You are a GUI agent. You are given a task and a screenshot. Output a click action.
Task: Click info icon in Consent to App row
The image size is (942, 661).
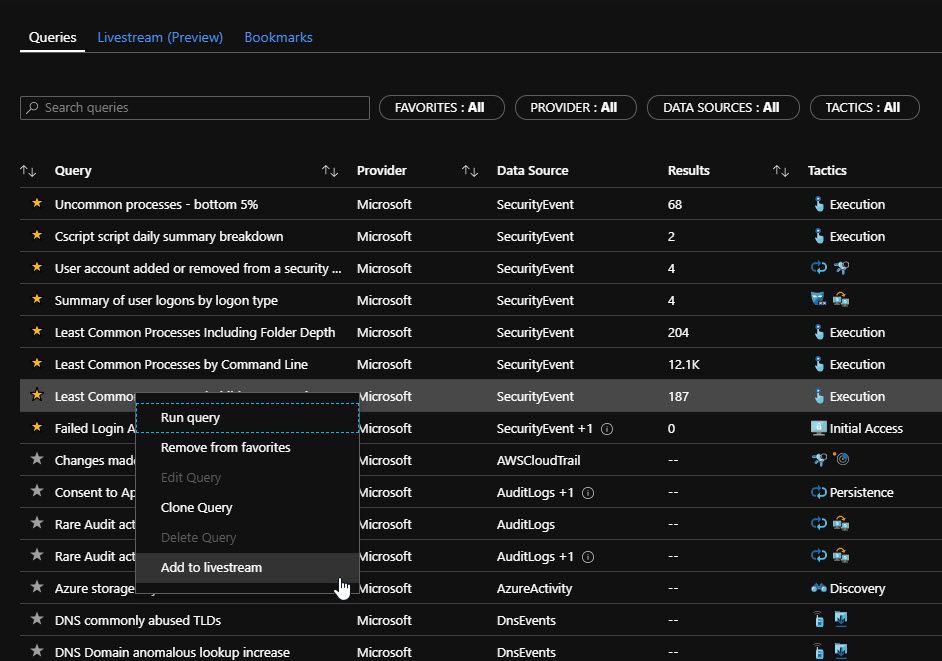click(x=588, y=492)
